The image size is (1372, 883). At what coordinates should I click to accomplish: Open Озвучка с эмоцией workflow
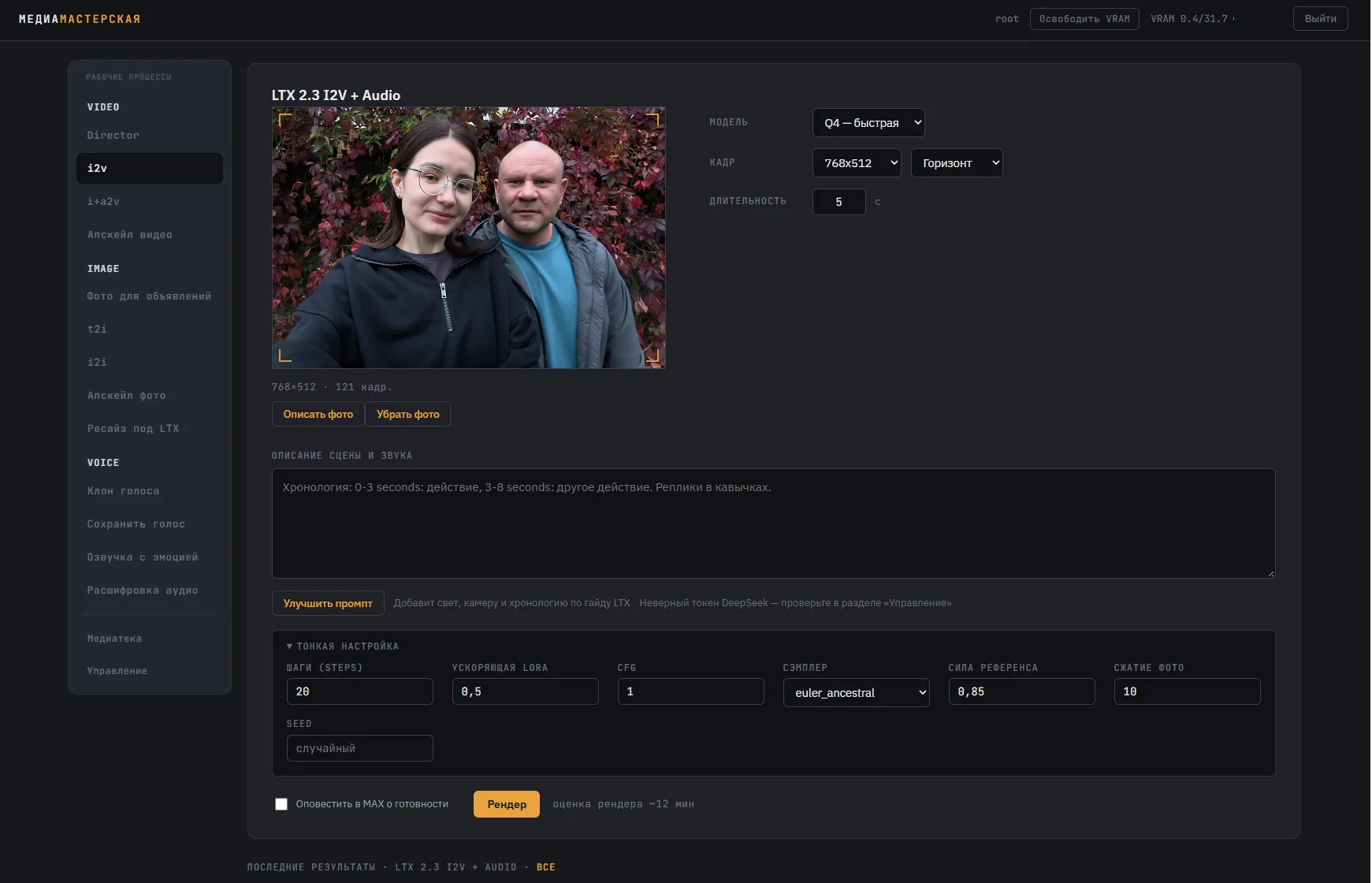point(149,557)
